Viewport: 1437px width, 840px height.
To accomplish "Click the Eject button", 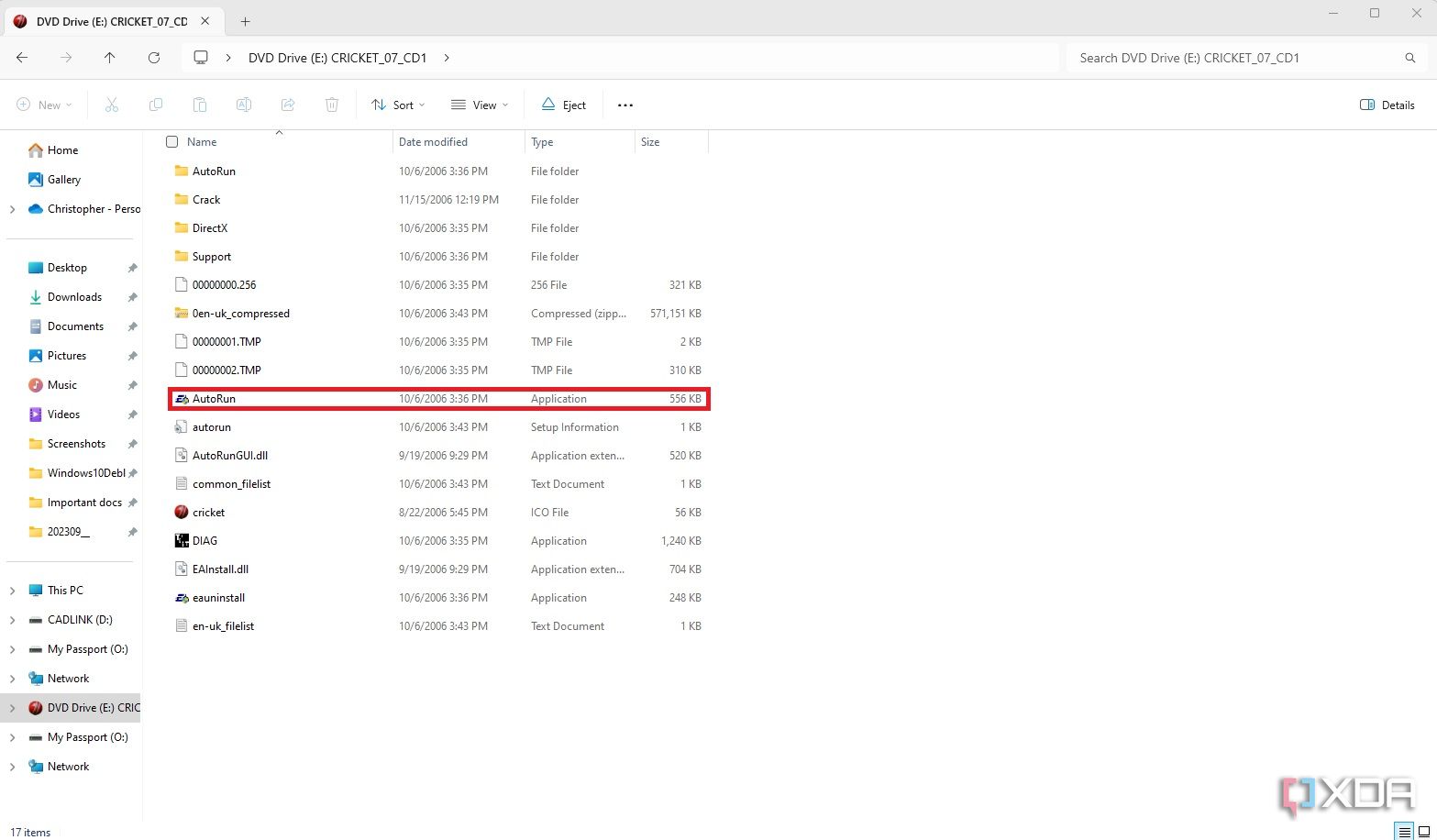I will 563,105.
